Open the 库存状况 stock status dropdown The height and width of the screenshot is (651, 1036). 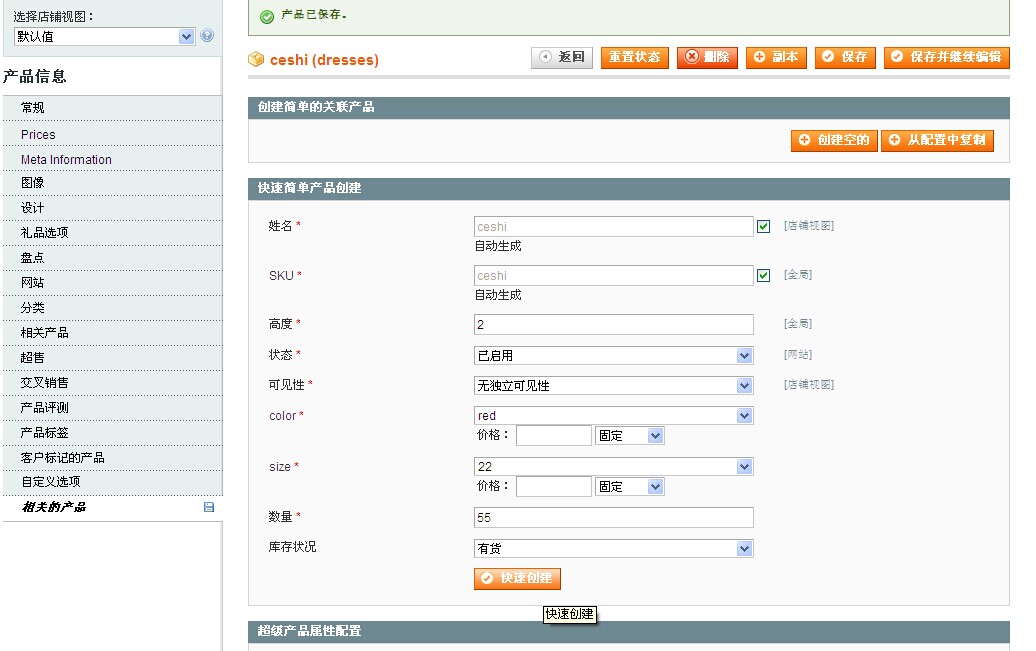click(613, 548)
